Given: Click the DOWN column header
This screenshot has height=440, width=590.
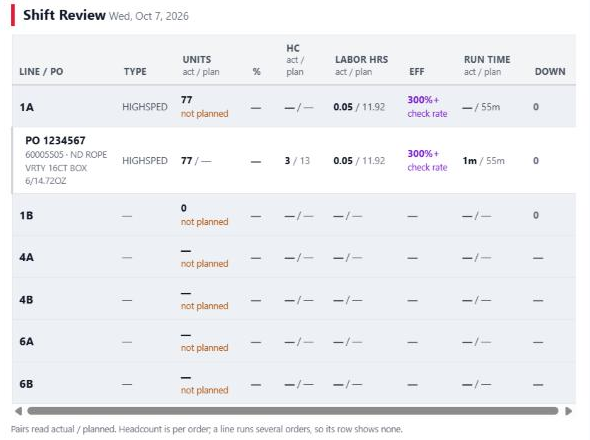Looking at the screenshot, I should click(x=550, y=72).
